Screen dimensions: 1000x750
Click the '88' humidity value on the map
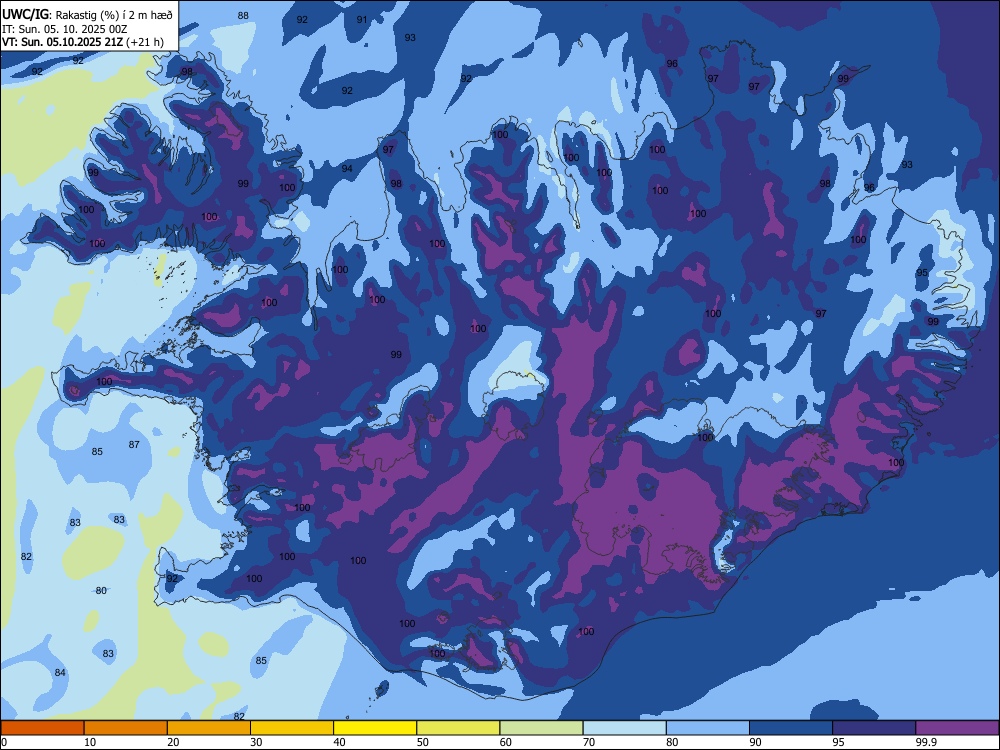pyautogui.click(x=243, y=15)
